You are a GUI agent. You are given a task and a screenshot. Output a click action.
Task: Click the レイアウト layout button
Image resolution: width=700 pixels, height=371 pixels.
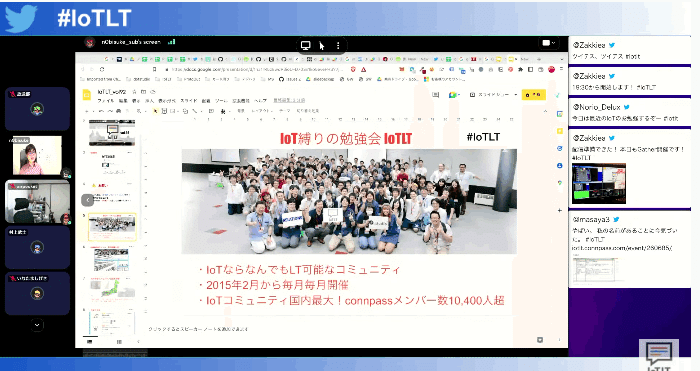[262, 111]
